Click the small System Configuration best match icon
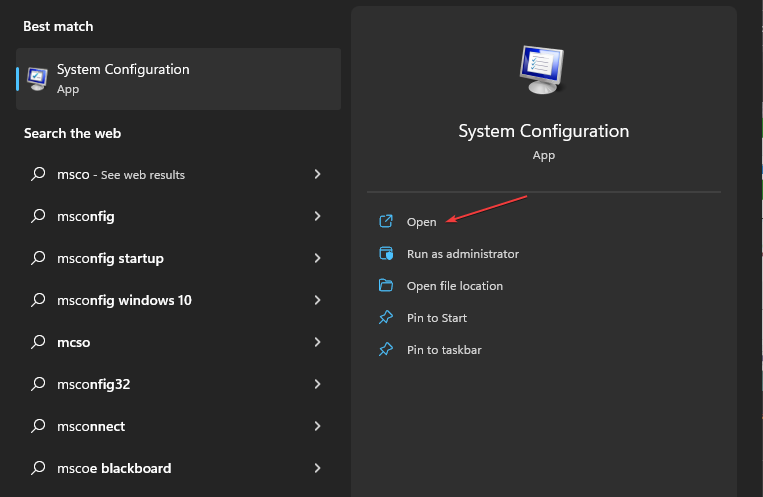 (36, 78)
